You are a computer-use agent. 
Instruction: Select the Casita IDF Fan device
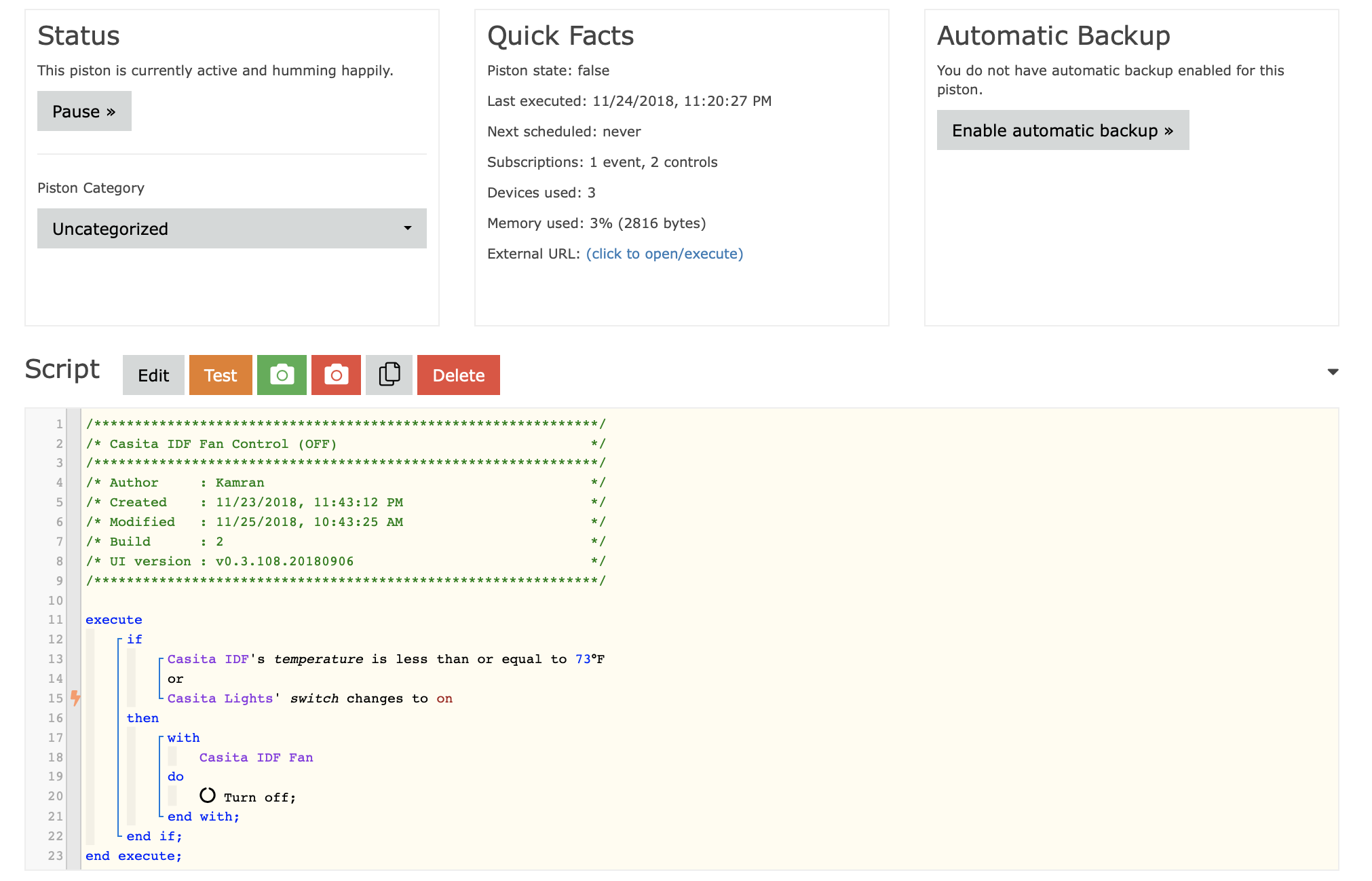[256, 757]
